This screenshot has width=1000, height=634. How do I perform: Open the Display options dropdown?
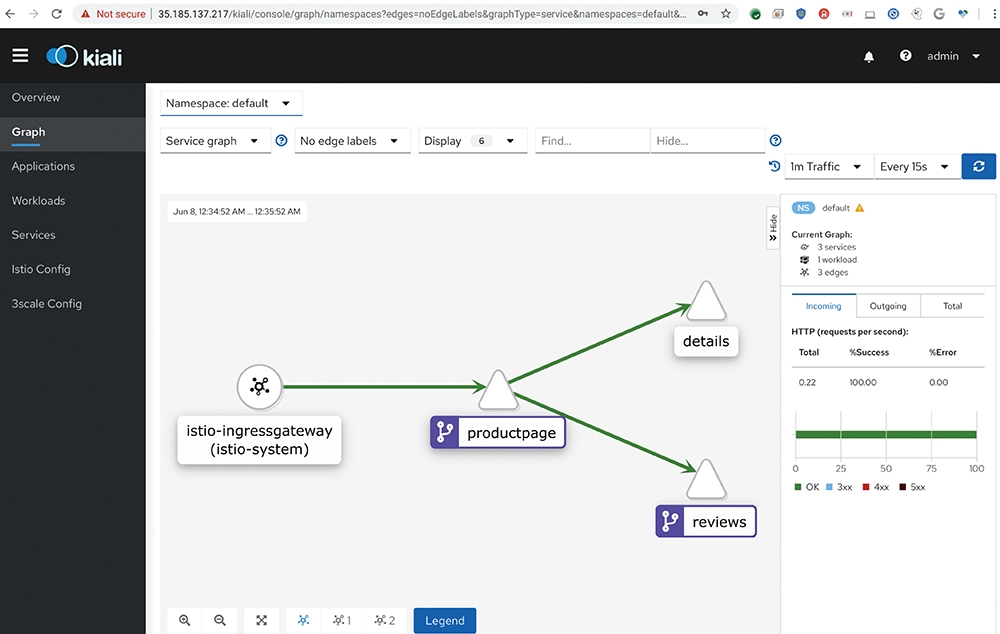473,141
